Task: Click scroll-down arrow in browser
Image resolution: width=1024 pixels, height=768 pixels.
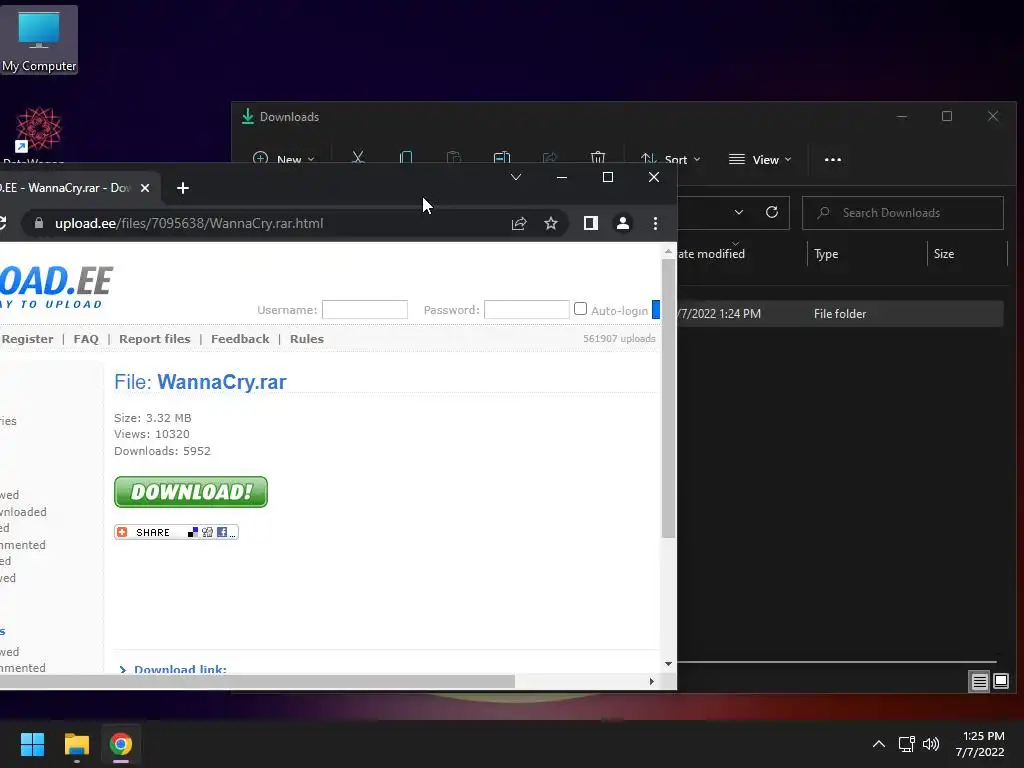Action: pos(668,664)
